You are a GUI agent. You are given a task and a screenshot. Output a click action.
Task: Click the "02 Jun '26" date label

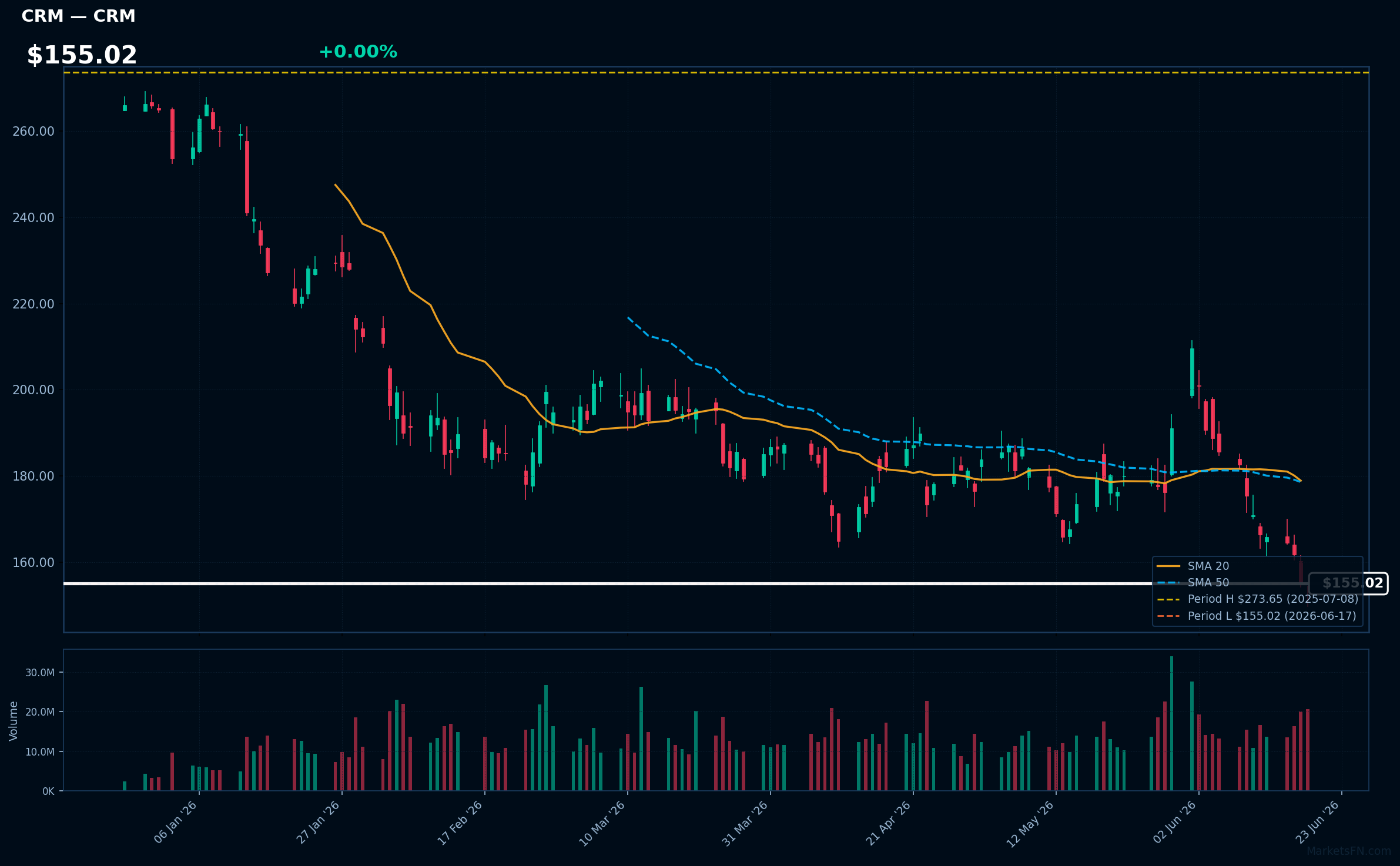[x=1174, y=823]
